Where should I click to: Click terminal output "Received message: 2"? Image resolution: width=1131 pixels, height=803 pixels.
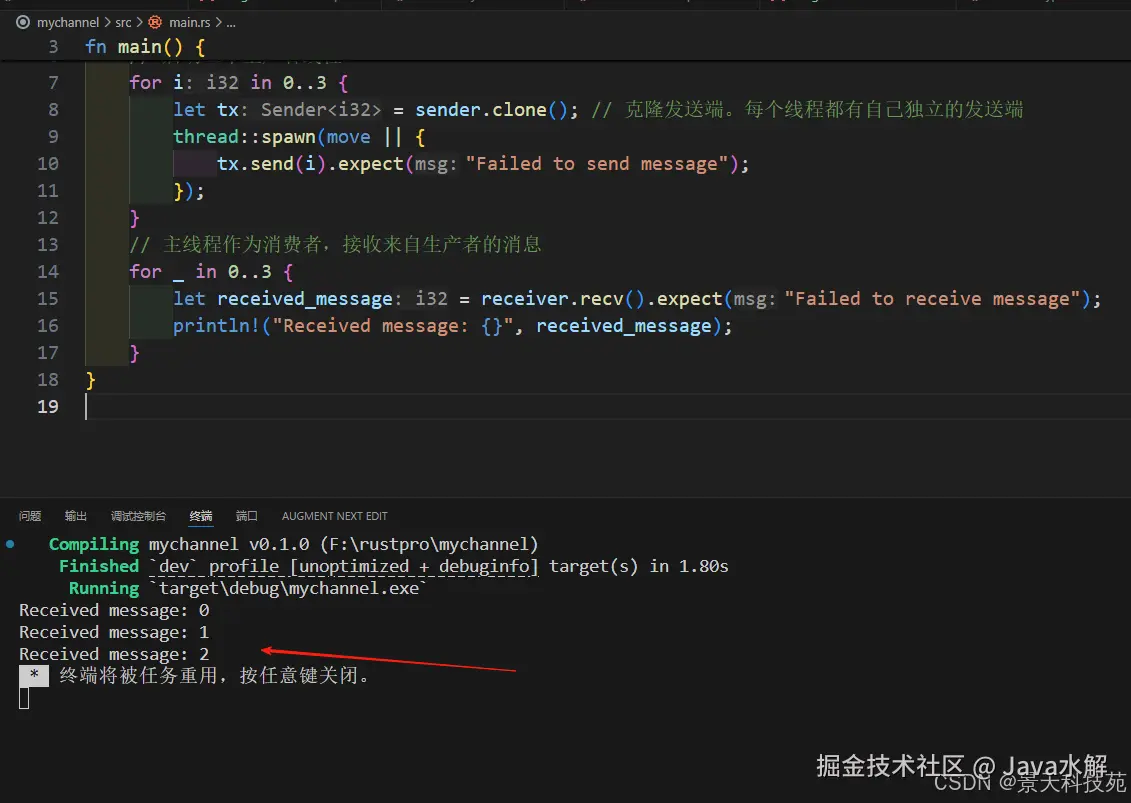tap(114, 654)
